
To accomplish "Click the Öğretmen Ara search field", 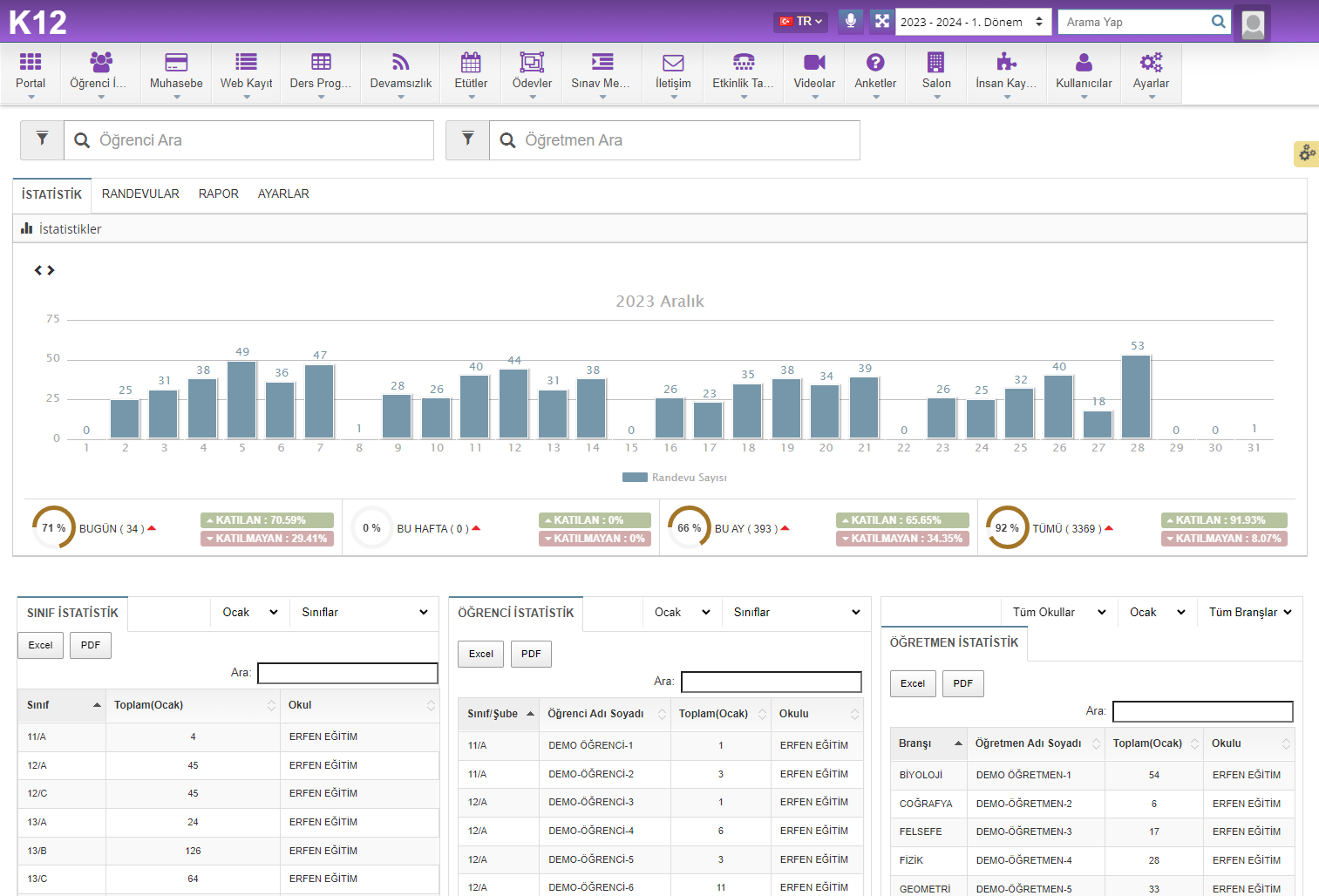I will click(674, 140).
